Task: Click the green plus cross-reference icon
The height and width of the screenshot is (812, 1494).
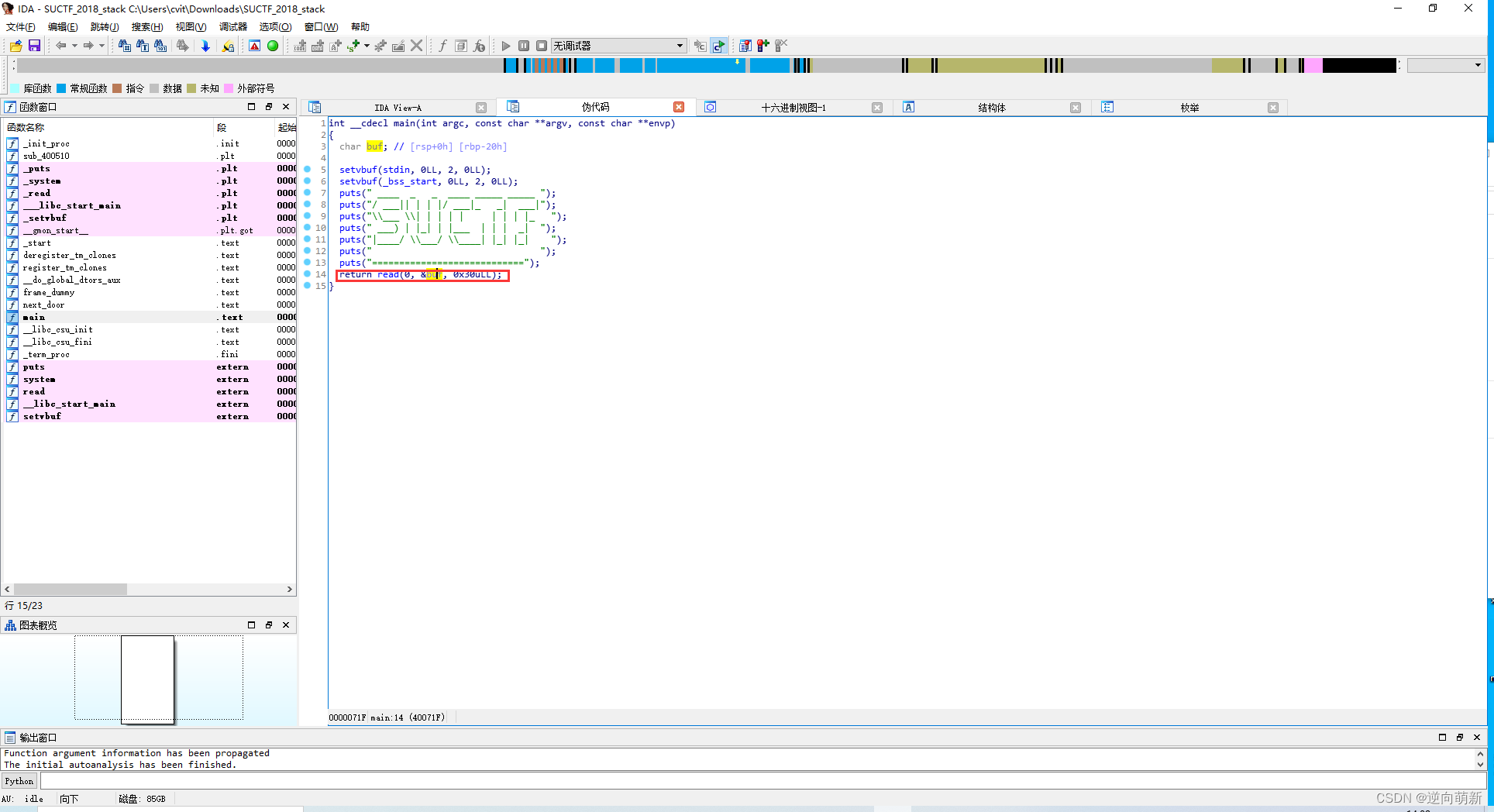Action: pos(354,46)
